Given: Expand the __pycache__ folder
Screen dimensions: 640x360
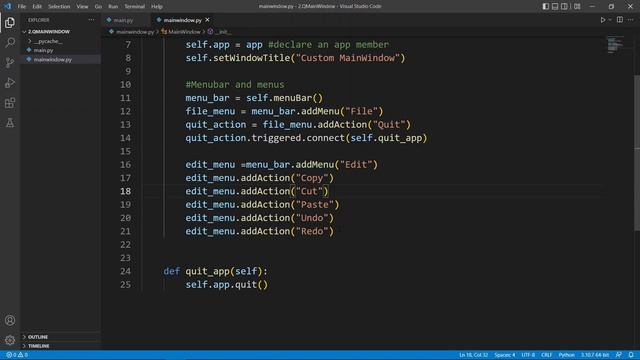Looking at the screenshot, I should pos(48,41).
